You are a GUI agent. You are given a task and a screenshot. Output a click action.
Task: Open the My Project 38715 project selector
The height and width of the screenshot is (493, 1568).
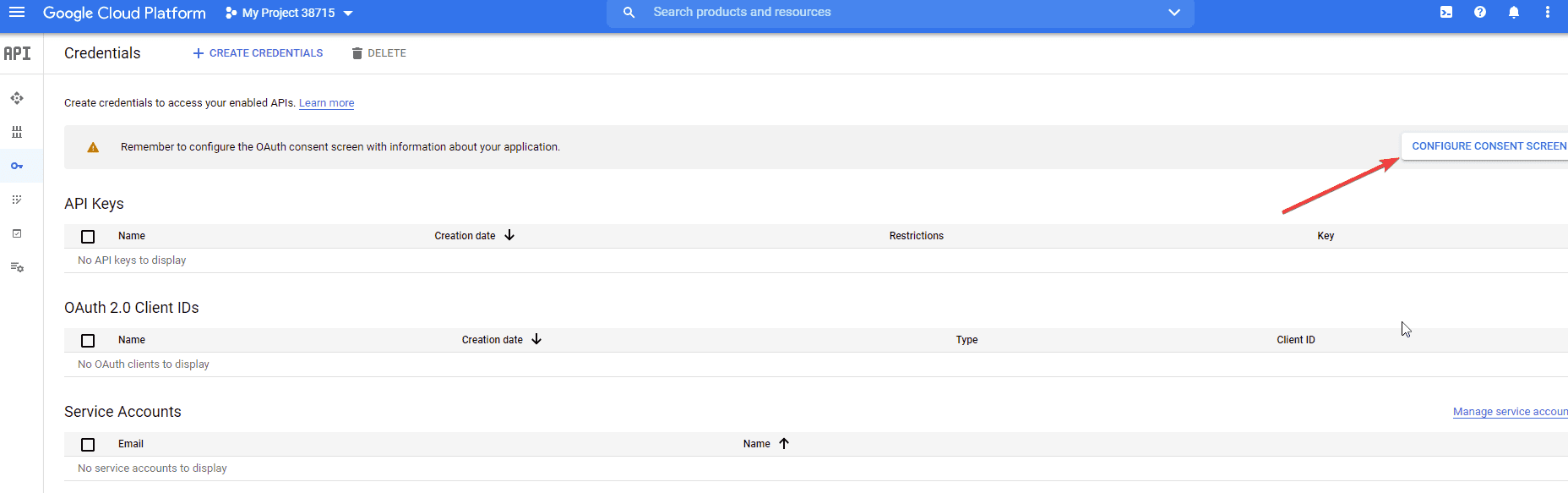(289, 14)
